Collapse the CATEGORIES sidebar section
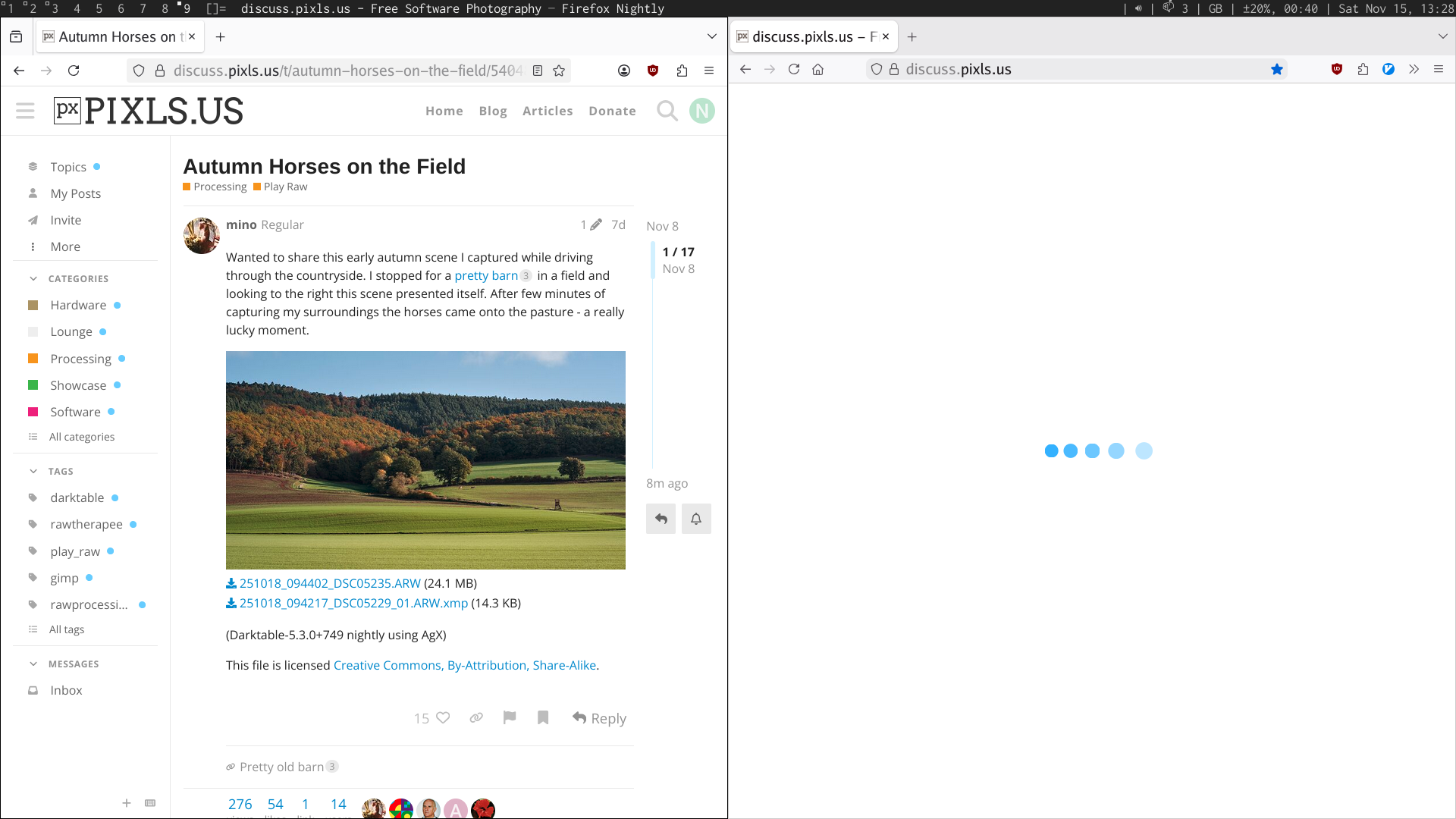1456x819 pixels. [33, 278]
